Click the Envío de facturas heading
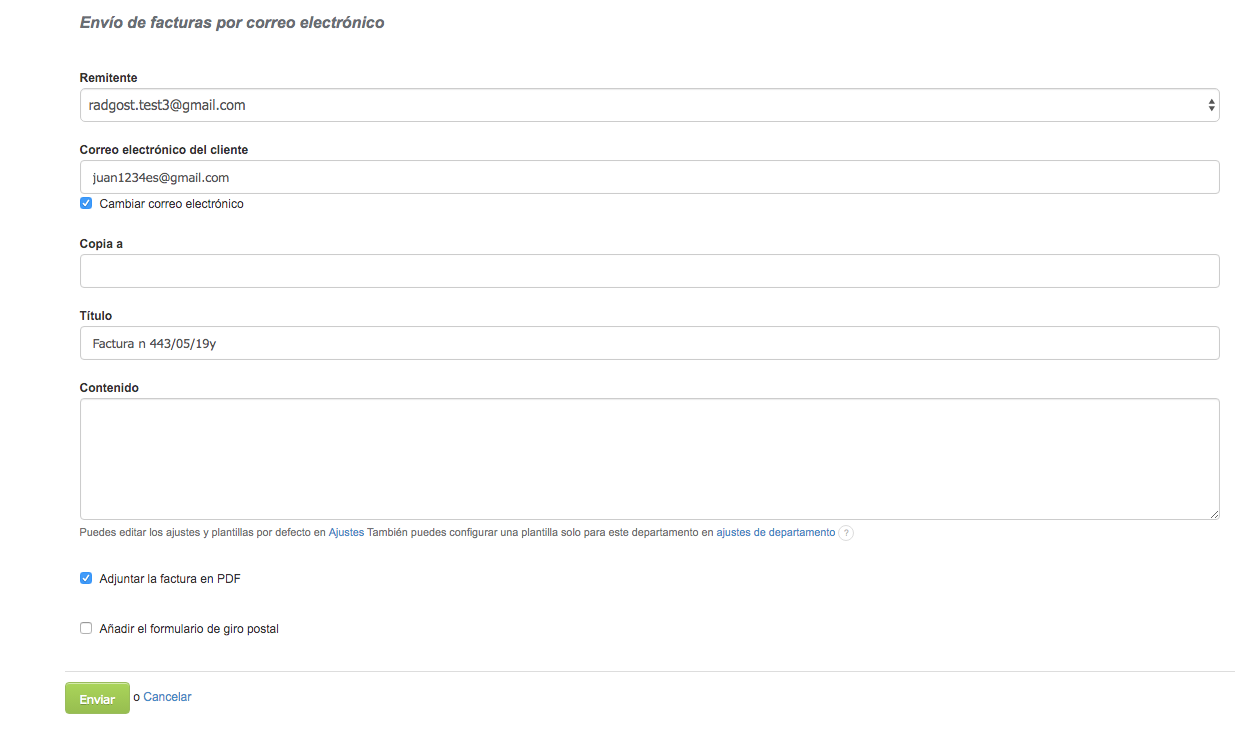The width and height of the screenshot is (1259, 730). point(232,22)
